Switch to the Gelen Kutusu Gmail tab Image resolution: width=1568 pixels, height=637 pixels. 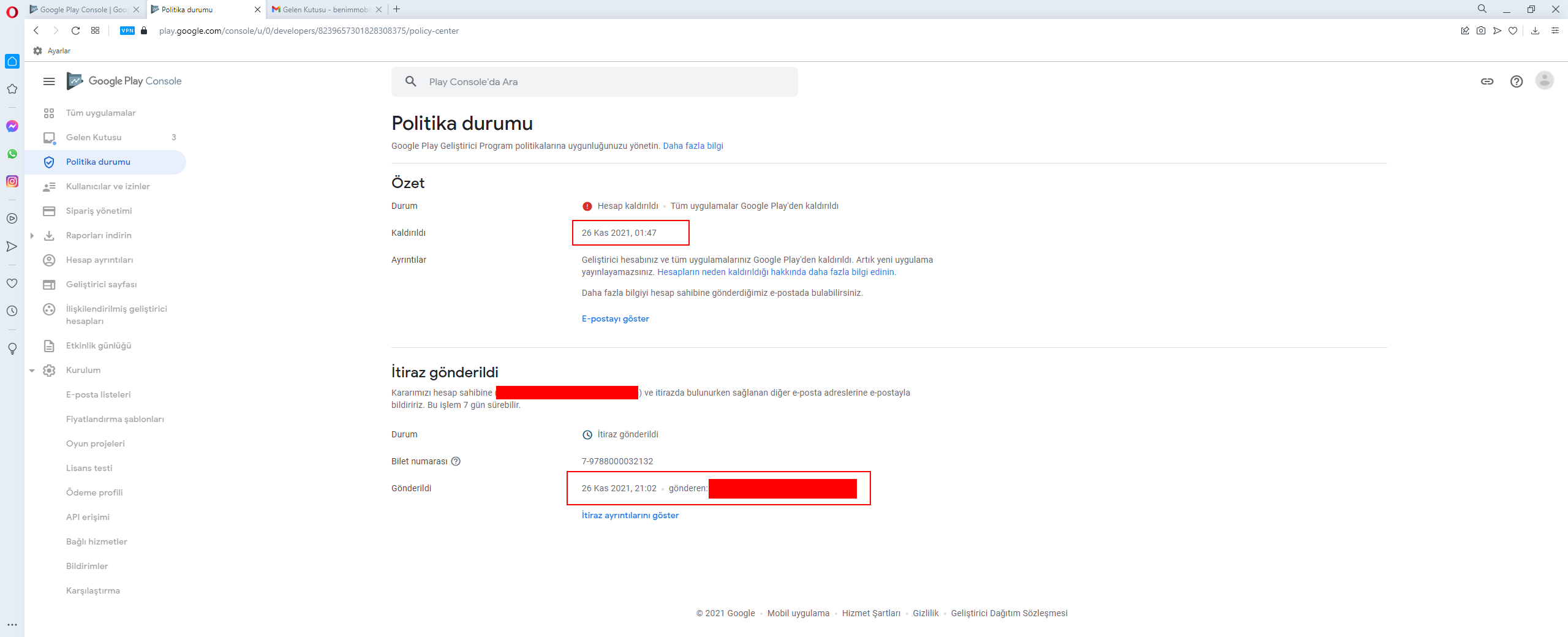click(x=328, y=10)
